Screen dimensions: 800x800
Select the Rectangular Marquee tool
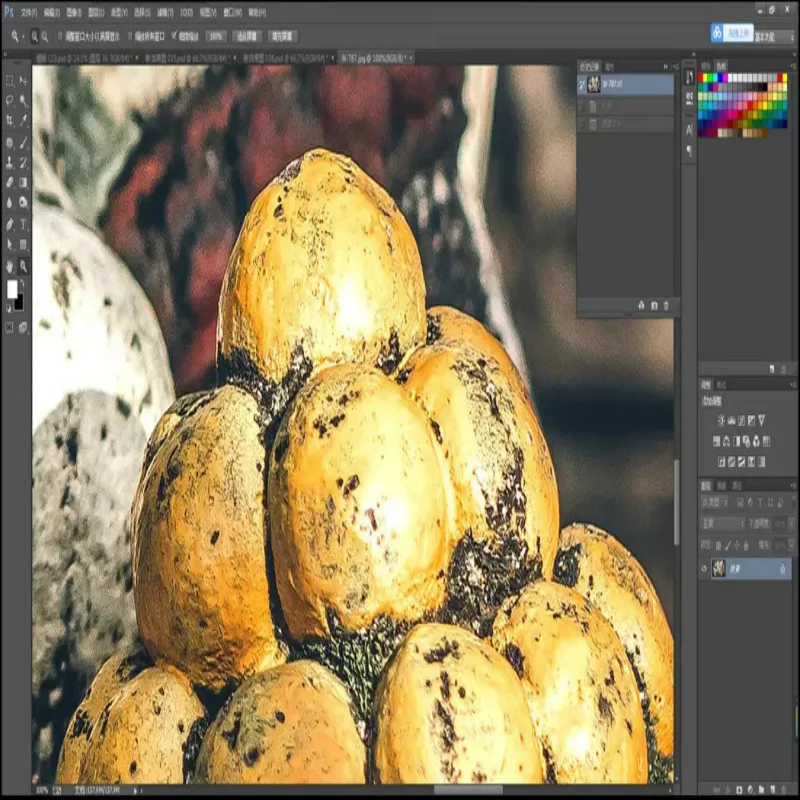point(10,81)
